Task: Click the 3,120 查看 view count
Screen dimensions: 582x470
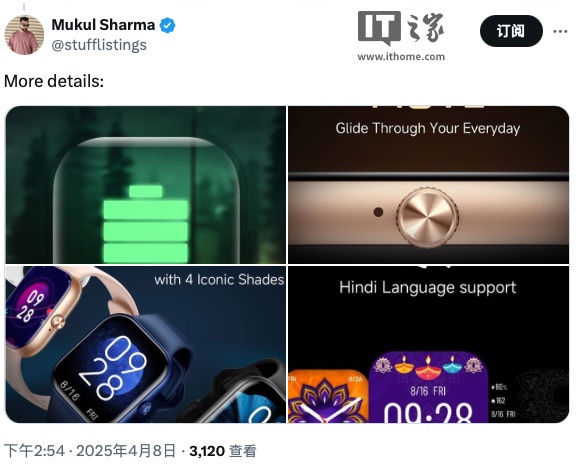Action: [x=223, y=451]
